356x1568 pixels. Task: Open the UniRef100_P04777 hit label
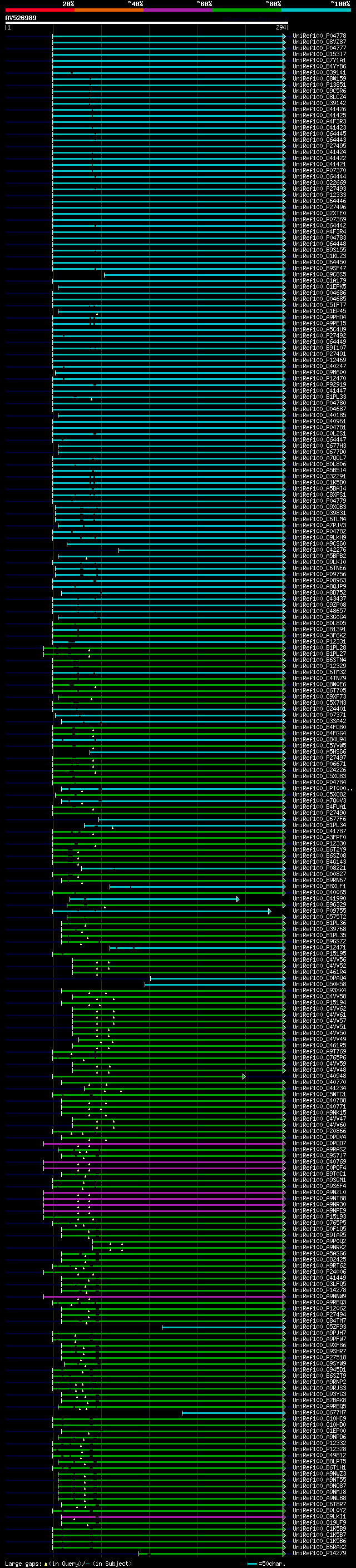[319, 48]
